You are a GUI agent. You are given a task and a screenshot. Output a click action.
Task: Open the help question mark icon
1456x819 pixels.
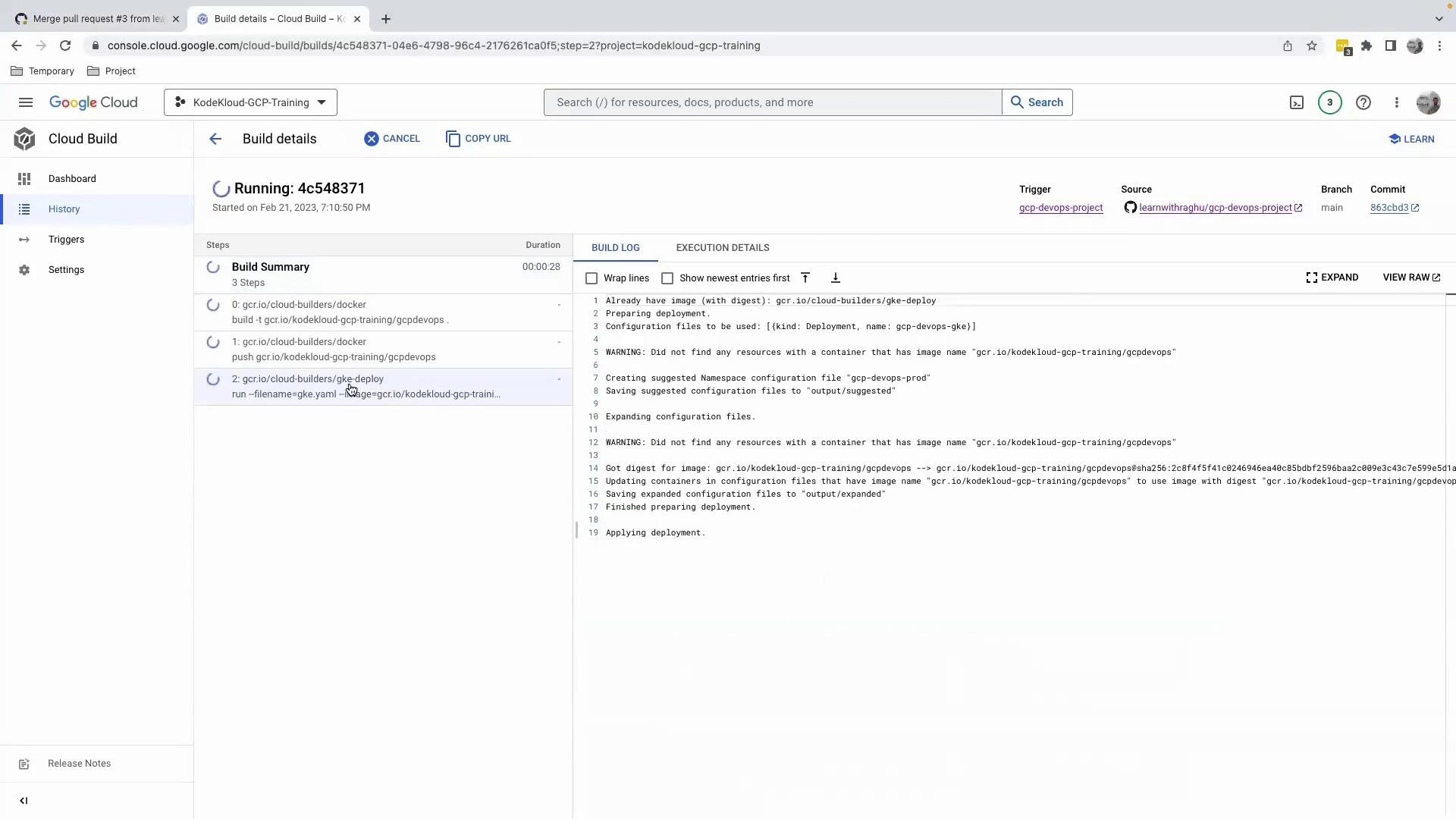(x=1363, y=102)
